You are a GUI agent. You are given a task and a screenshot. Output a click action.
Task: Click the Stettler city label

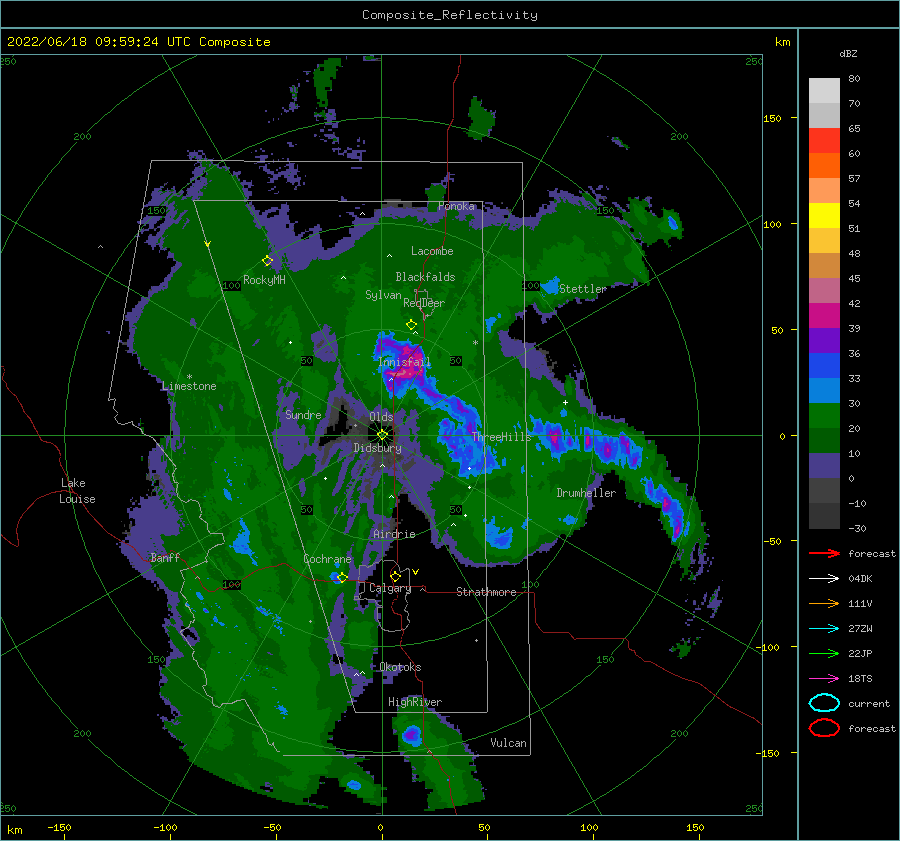(x=583, y=289)
